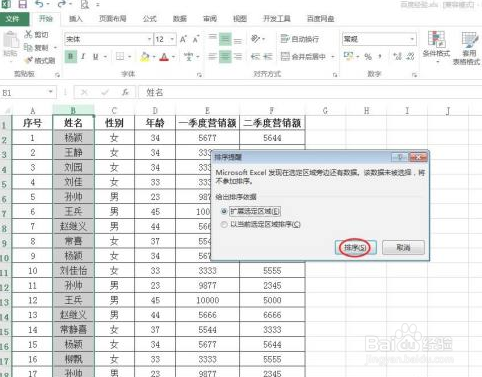Click the red font color A swatch
This screenshot has height=377, width=482.
pyautogui.click(x=164, y=57)
